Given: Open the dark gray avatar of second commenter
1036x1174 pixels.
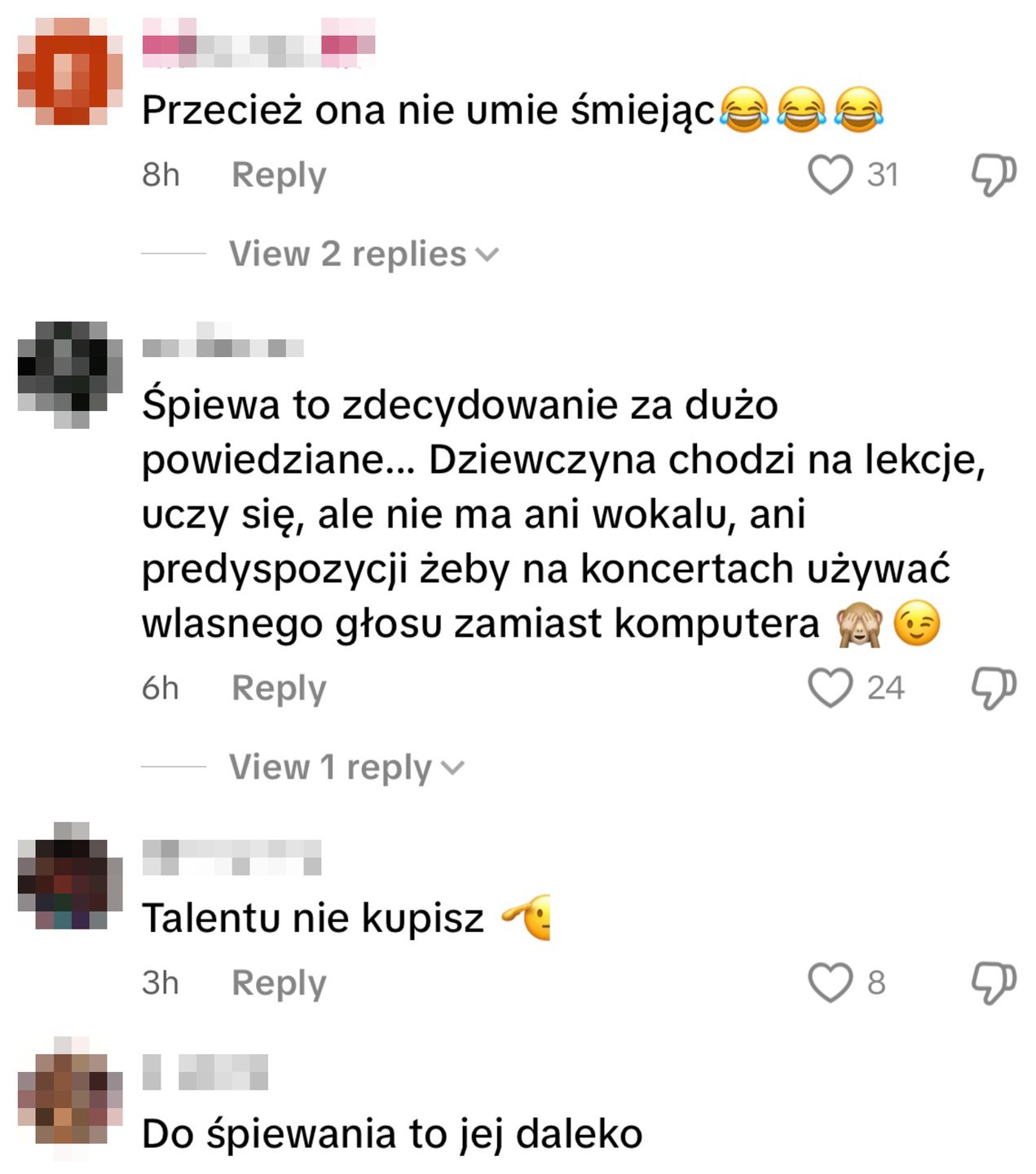Looking at the screenshot, I should 70,375.
